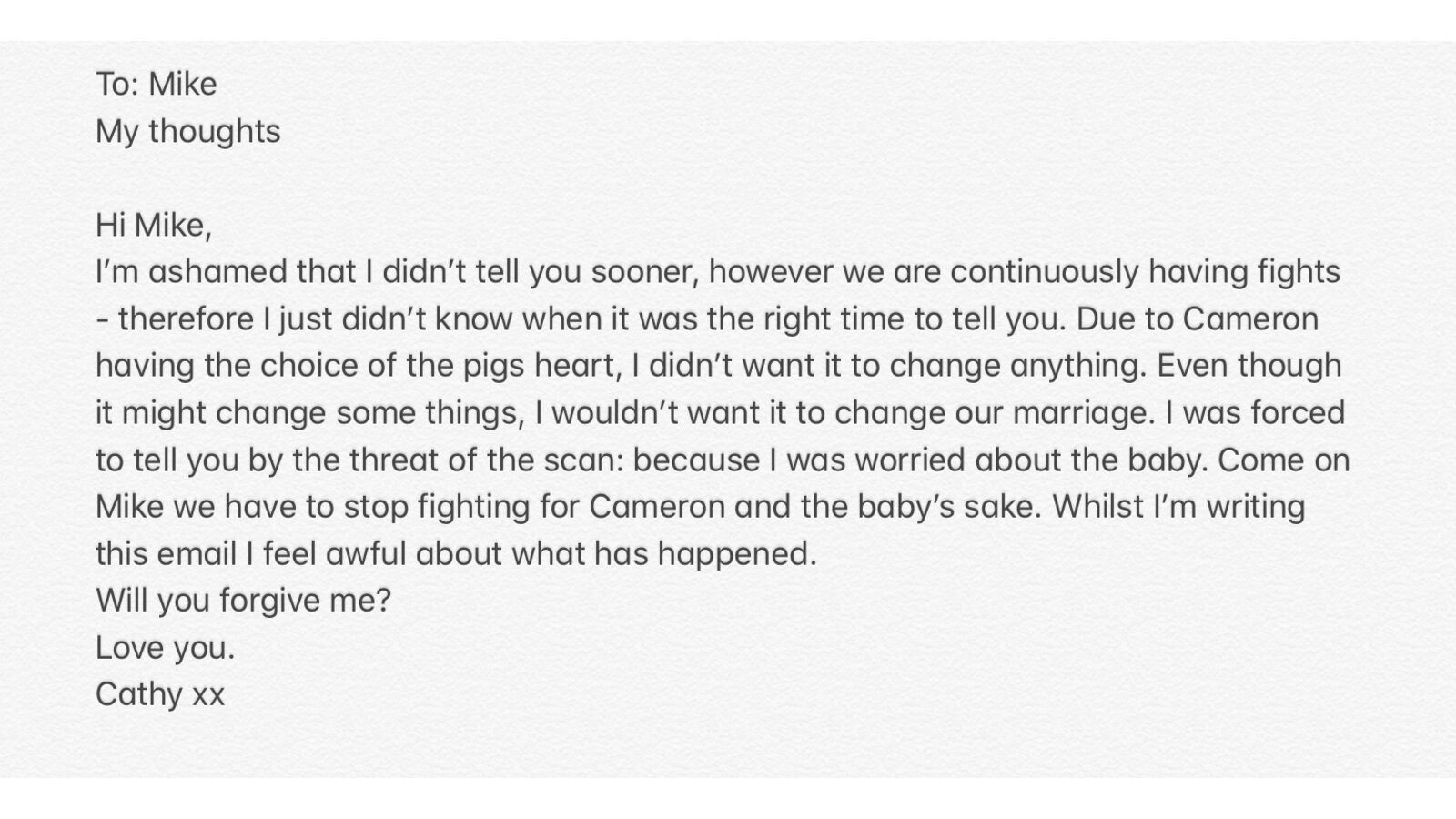1456x819 pixels.
Task: Place cursor on "Hi Mike," greeting
Action: coord(153,226)
